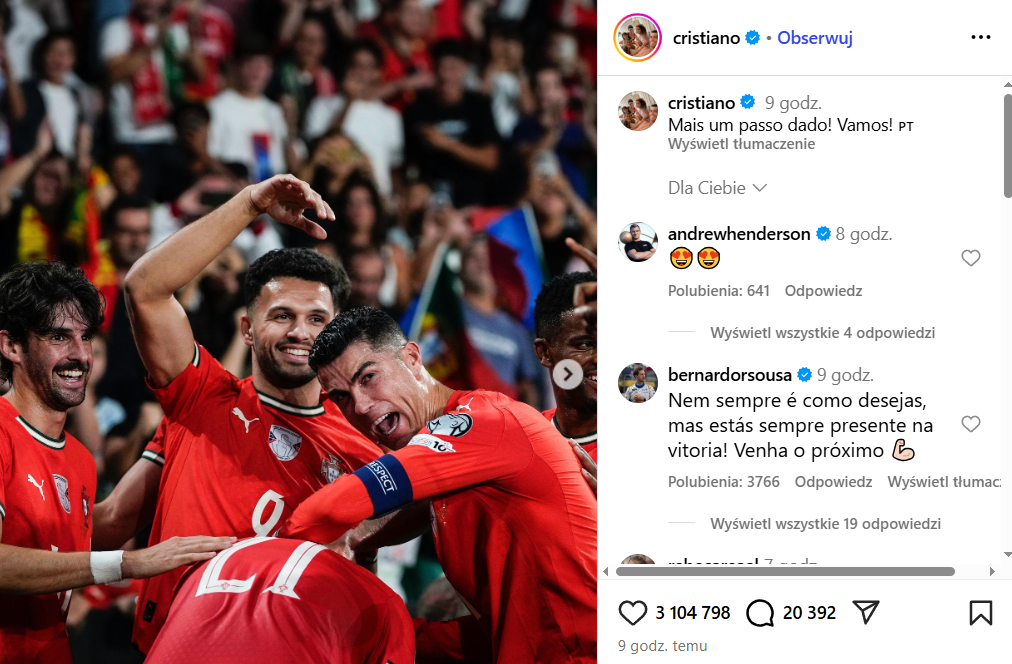The width and height of the screenshot is (1012, 664).
Task: Show all 4 replies to andrewhenderson
Action: pyautogui.click(x=822, y=333)
